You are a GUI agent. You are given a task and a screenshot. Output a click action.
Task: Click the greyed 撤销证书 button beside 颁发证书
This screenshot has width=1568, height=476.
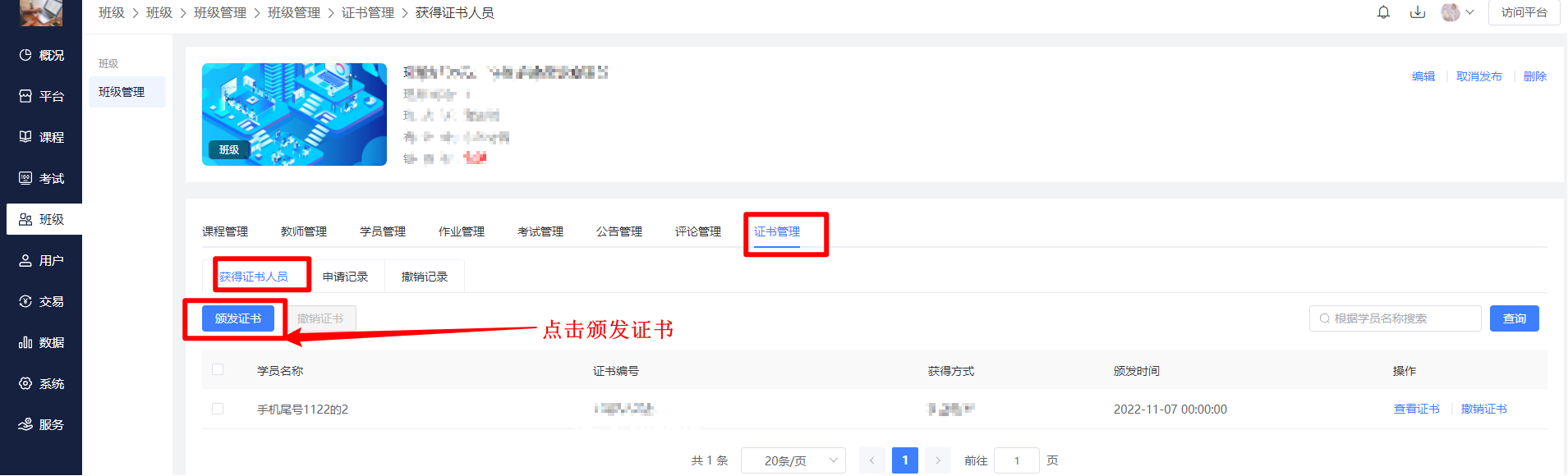tap(320, 318)
